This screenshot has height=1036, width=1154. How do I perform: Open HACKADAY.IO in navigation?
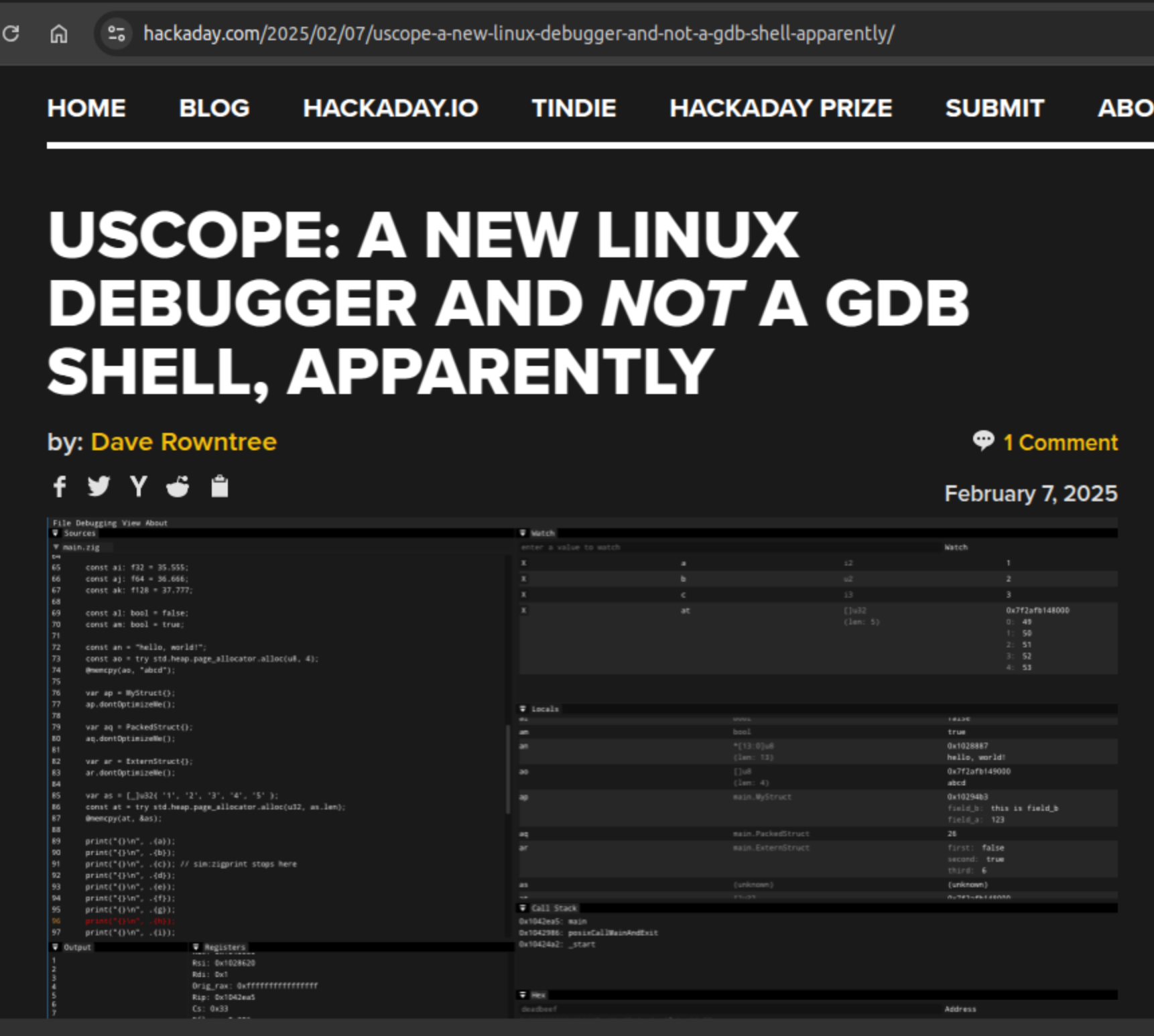391,108
